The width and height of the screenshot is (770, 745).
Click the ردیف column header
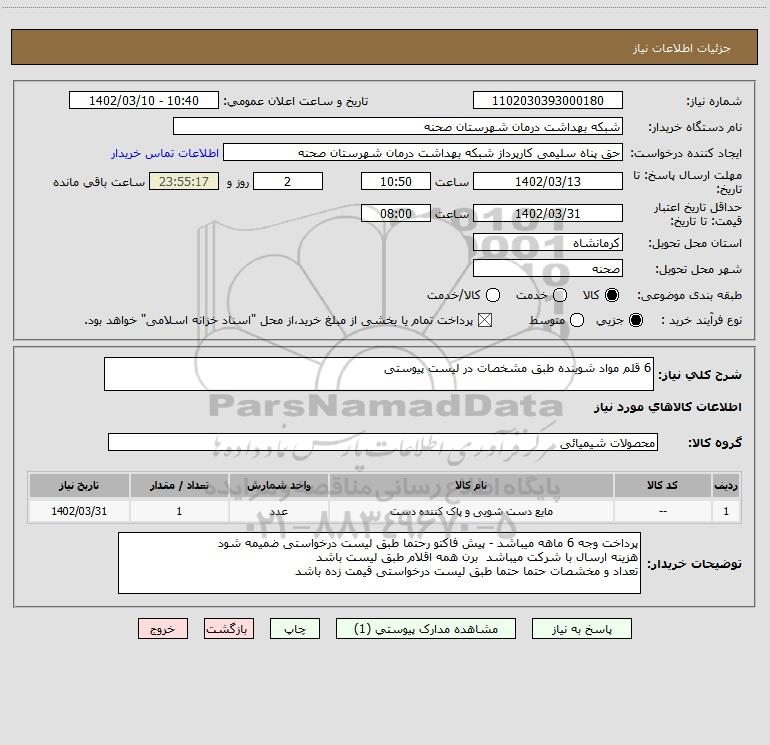726,485
